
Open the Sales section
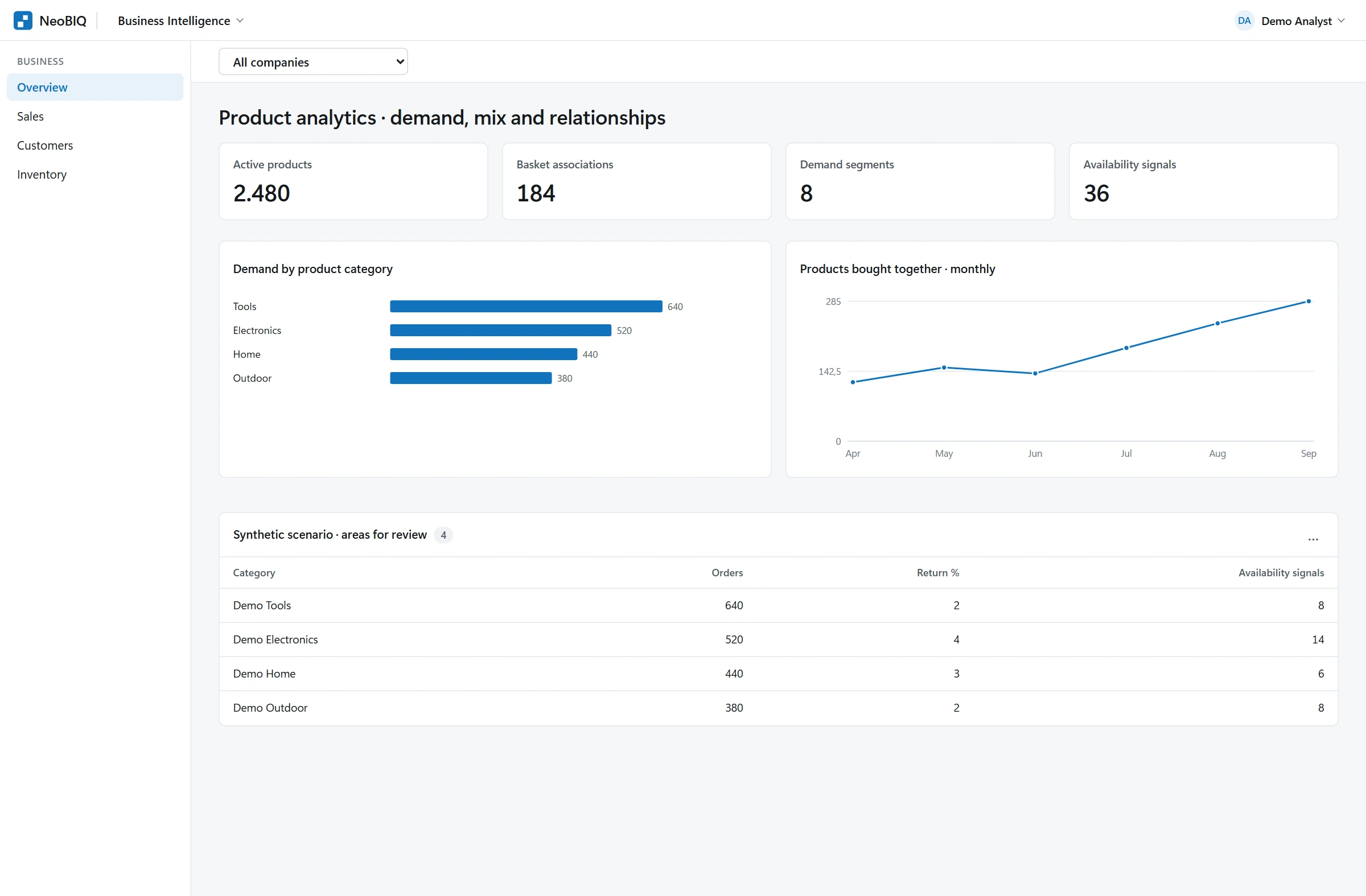(x=95, y=117)
